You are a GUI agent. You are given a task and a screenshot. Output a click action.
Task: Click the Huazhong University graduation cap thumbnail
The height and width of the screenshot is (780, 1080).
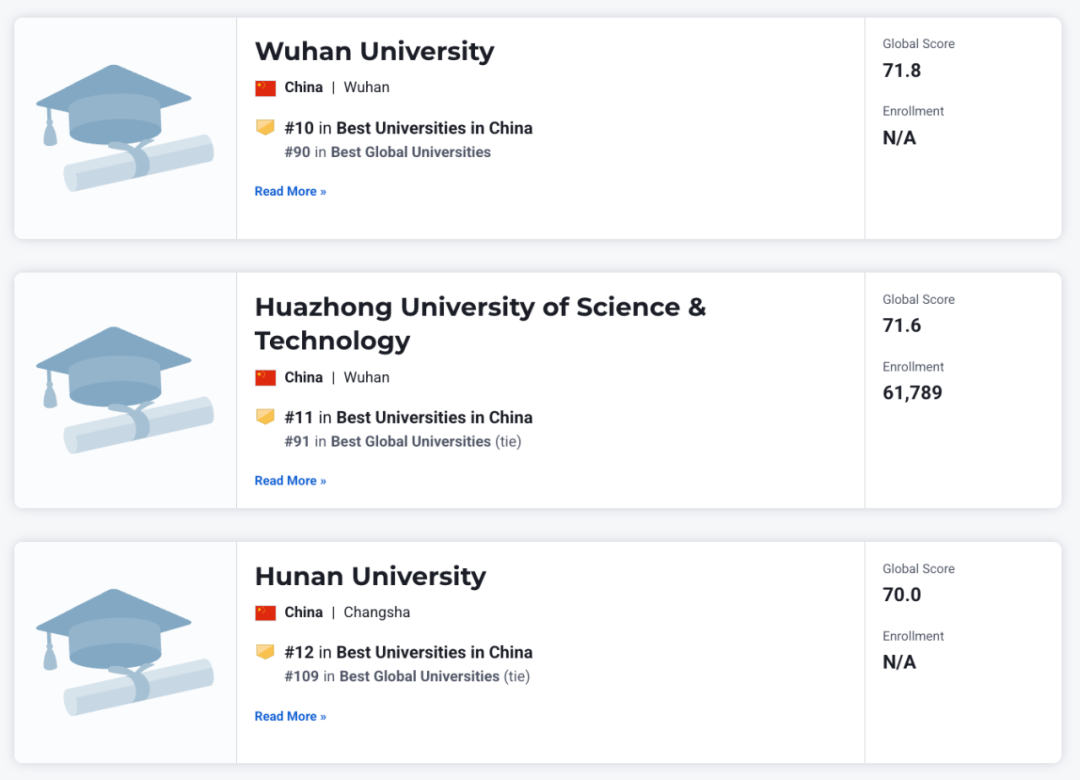(125, 390)
